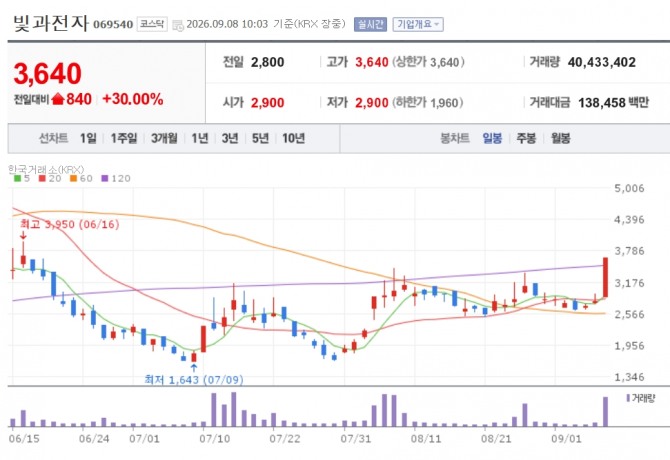
Task: Switch to the 1년 line chart
Action: click(200, 138)
